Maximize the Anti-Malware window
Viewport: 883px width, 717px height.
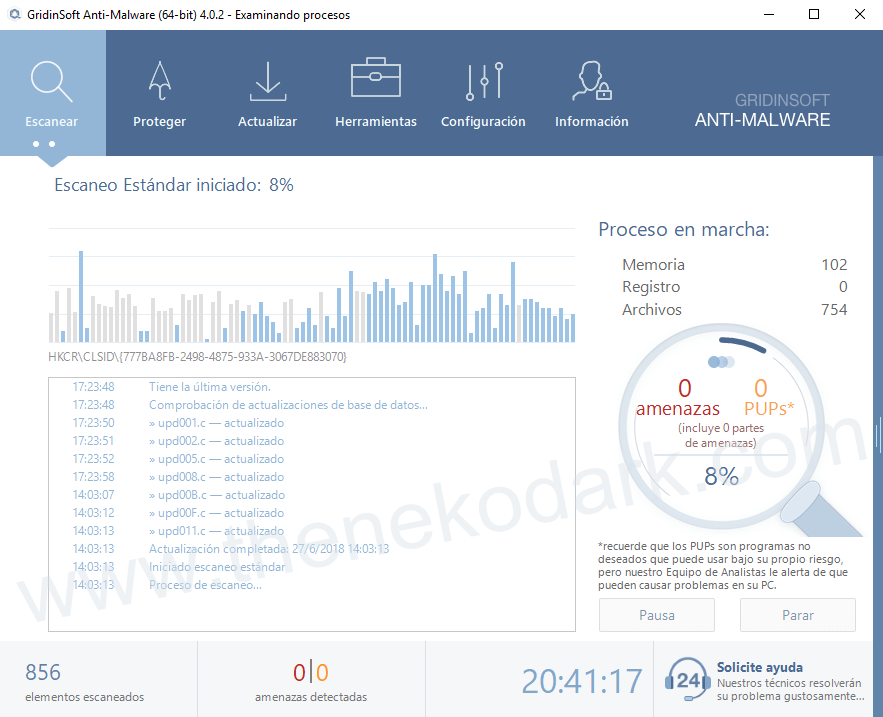pyautogui.click(x=813, y=15)
